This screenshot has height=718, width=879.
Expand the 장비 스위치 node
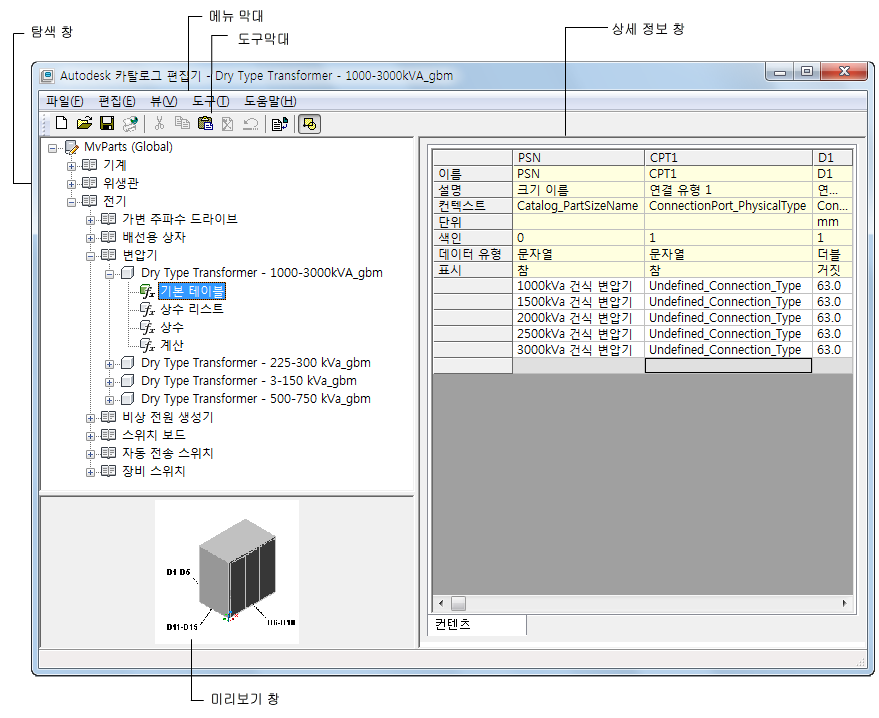point(90,473)
